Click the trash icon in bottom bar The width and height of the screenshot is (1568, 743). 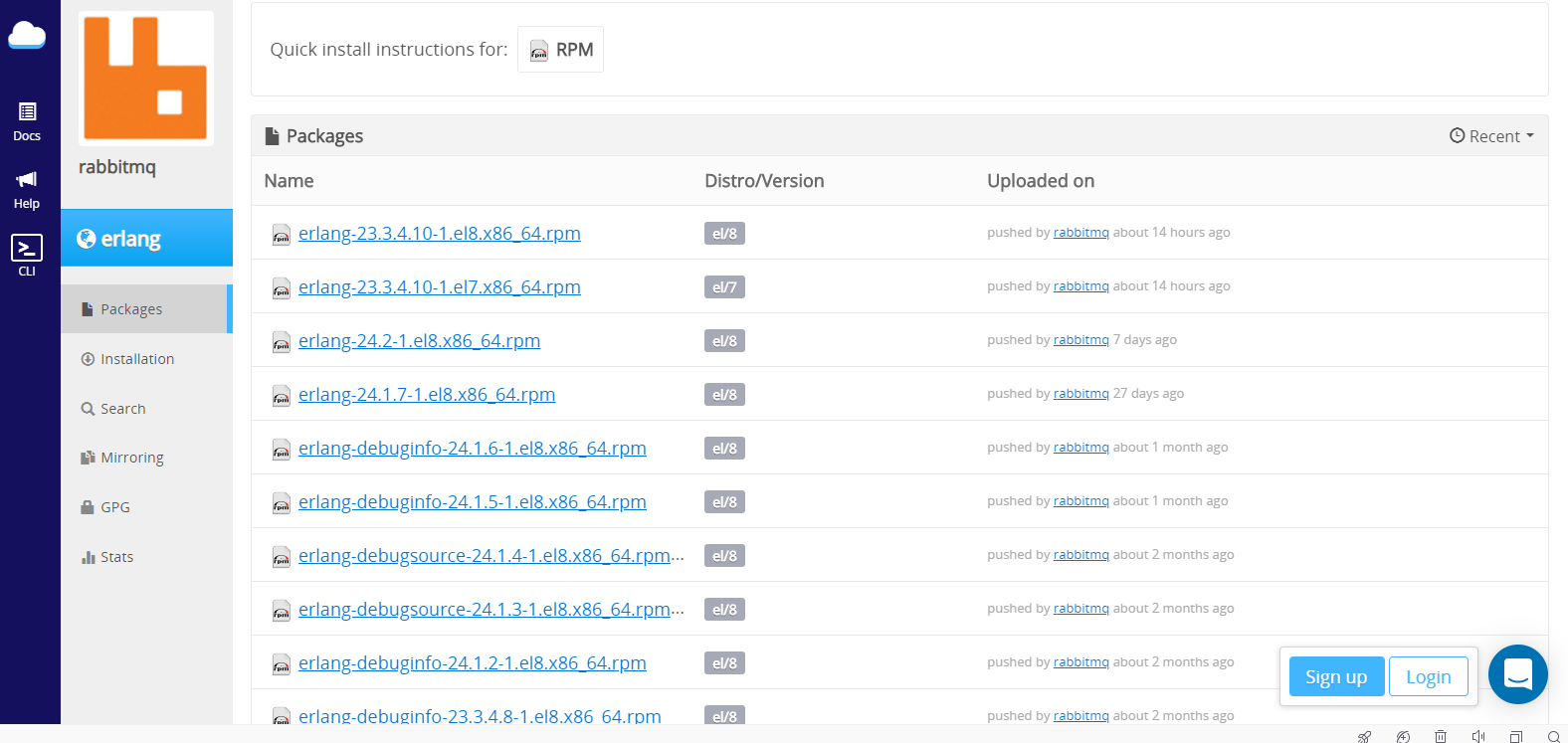click(x=1441, y=736)
